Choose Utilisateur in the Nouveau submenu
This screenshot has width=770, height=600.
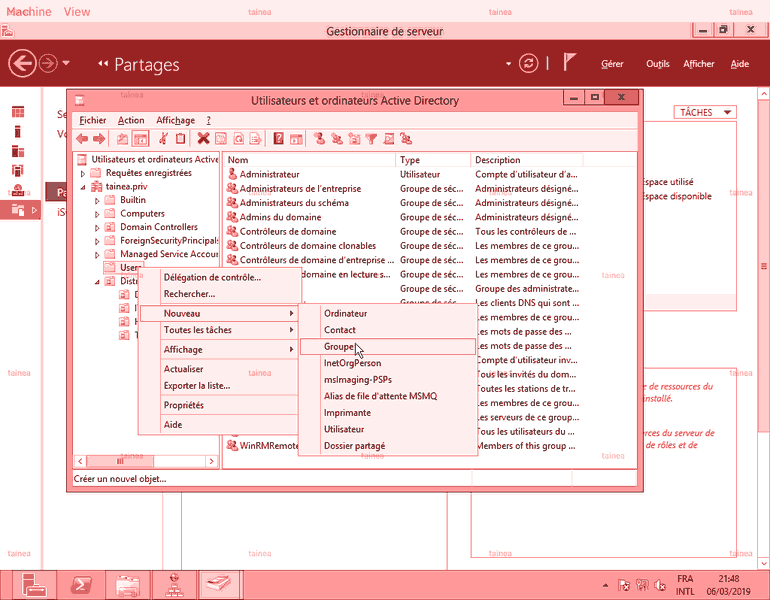(387, 429)
